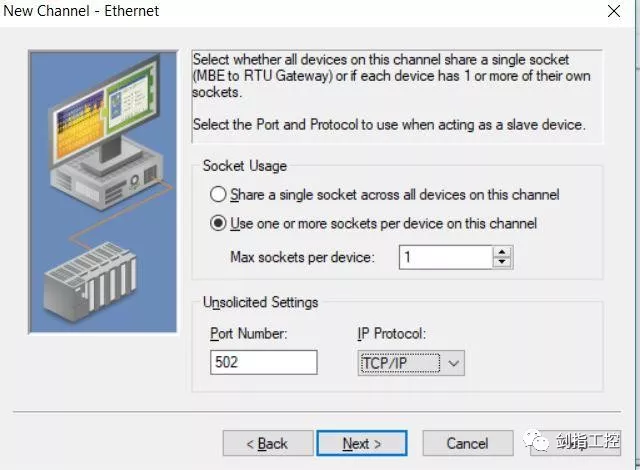Viewport: 640px width, 470px height.
Task: Click the Max sockets per device field
Action: pyautogui.click(x=445, y=257)
